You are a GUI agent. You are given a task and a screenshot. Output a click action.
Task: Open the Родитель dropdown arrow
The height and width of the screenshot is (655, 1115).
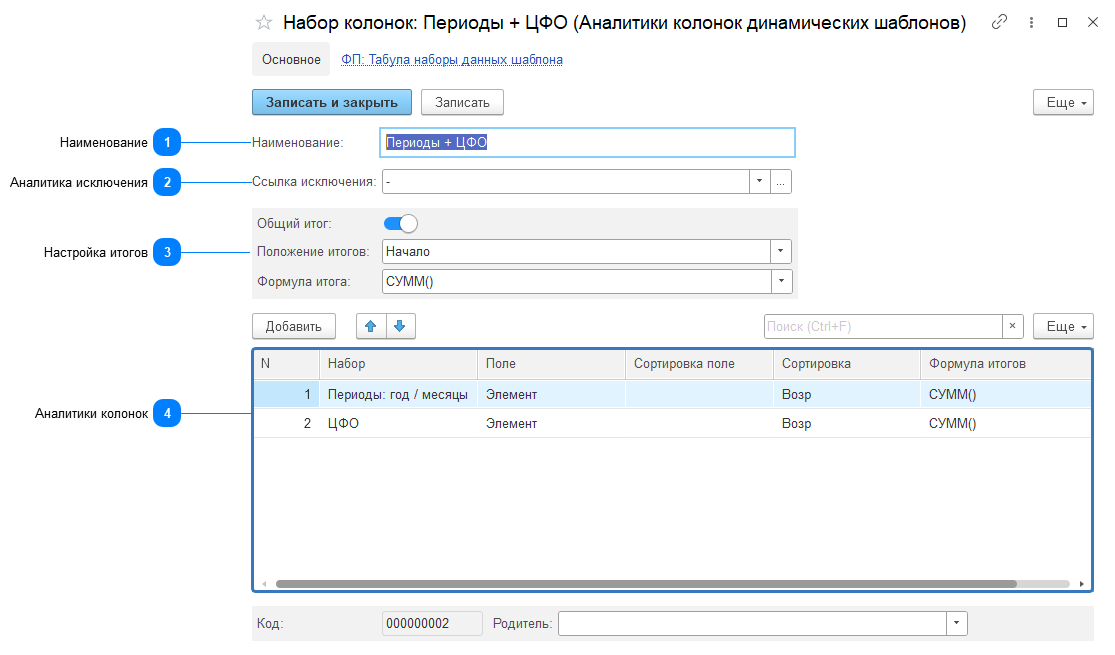[x=956, y=624]
